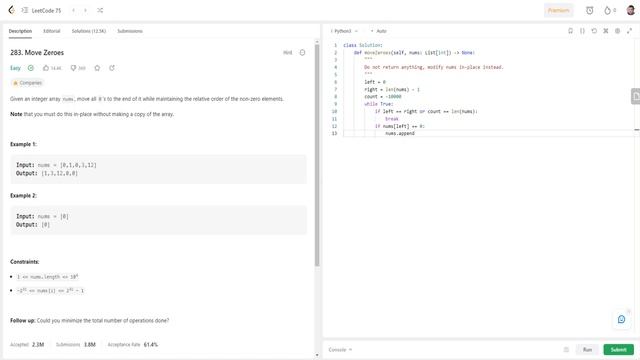Click code line 'left = 0'
The height and width of the screenshot is (360, 640).
[375, 82]
